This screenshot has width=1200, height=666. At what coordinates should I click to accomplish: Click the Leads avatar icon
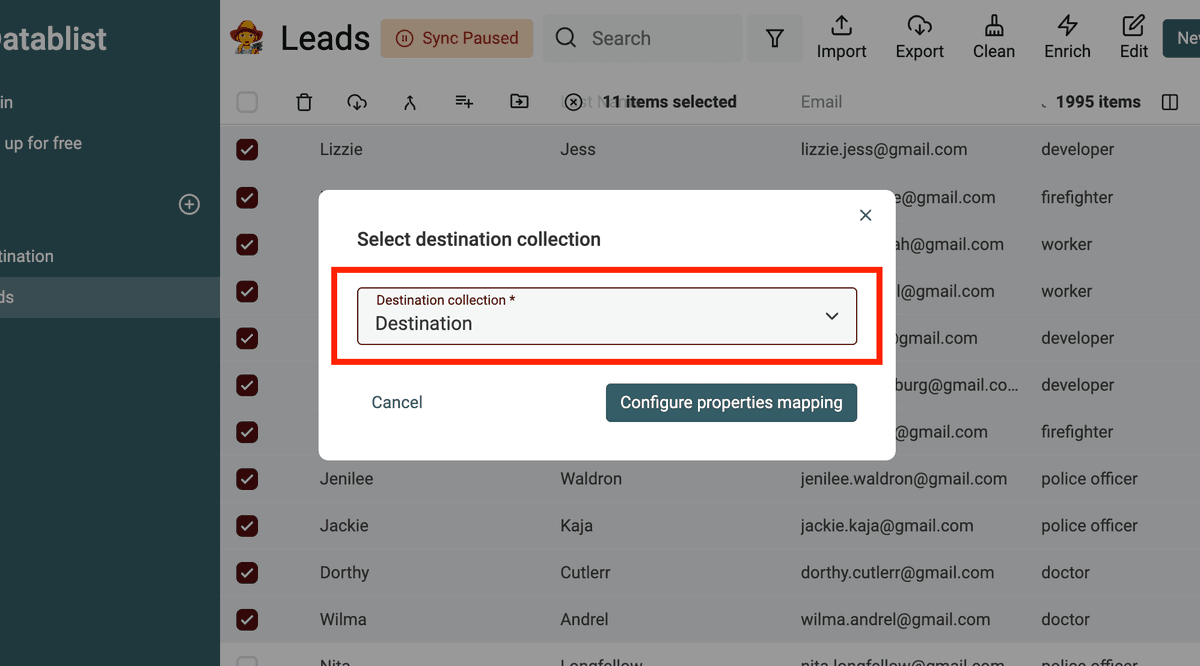[246, 38]
